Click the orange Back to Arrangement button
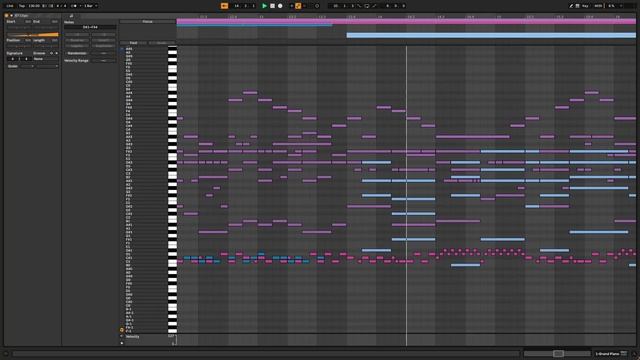This screenshot has width=640, height=360. coord(224,6)
